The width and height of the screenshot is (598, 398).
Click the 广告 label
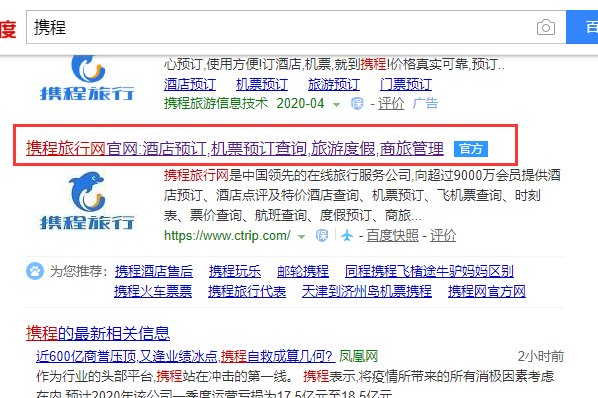point(425,103)
